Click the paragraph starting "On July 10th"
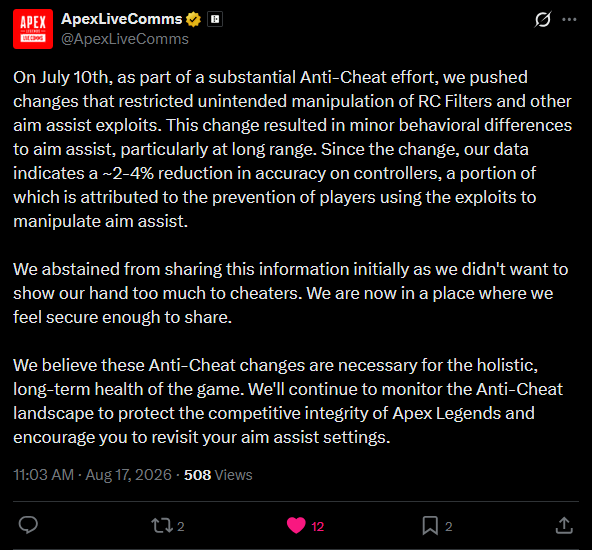592x550 pixels. pyautogui.click(x=293, y=149)
